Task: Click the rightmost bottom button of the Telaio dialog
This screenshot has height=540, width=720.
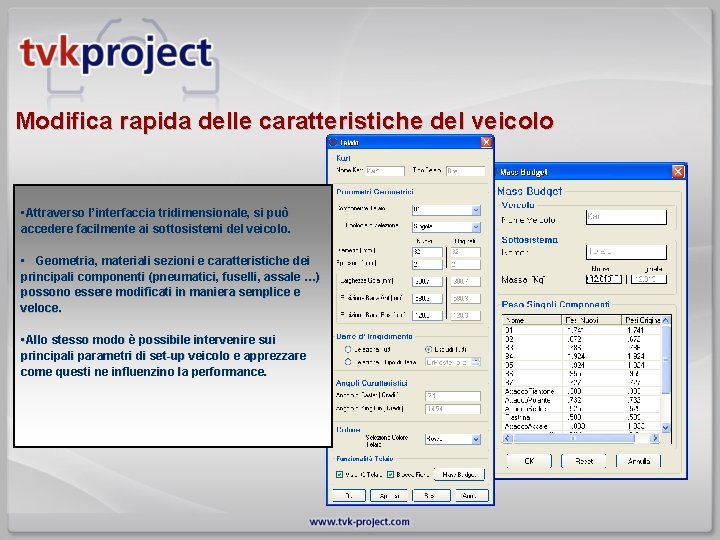Action: 471,495
